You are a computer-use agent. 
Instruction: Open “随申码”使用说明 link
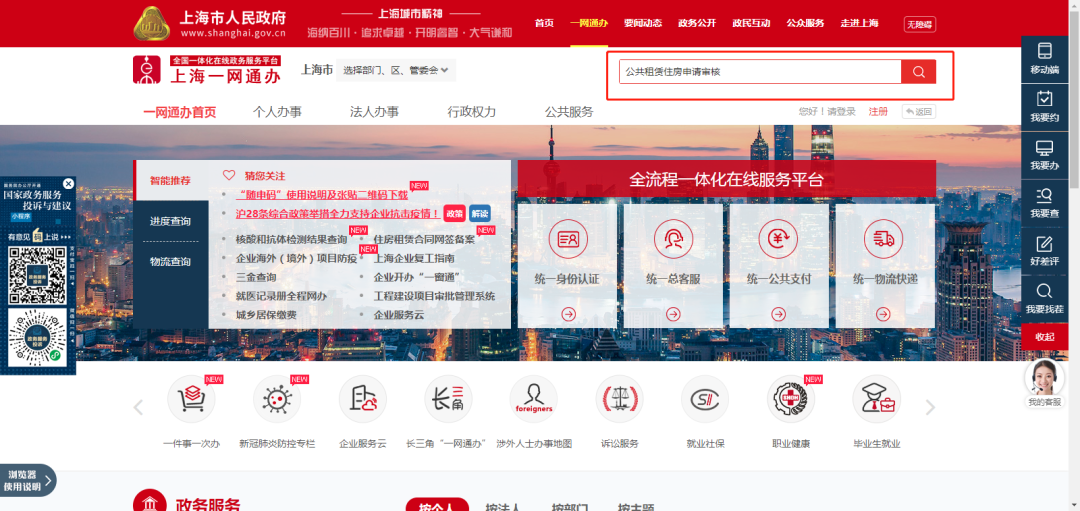point(322,195)
